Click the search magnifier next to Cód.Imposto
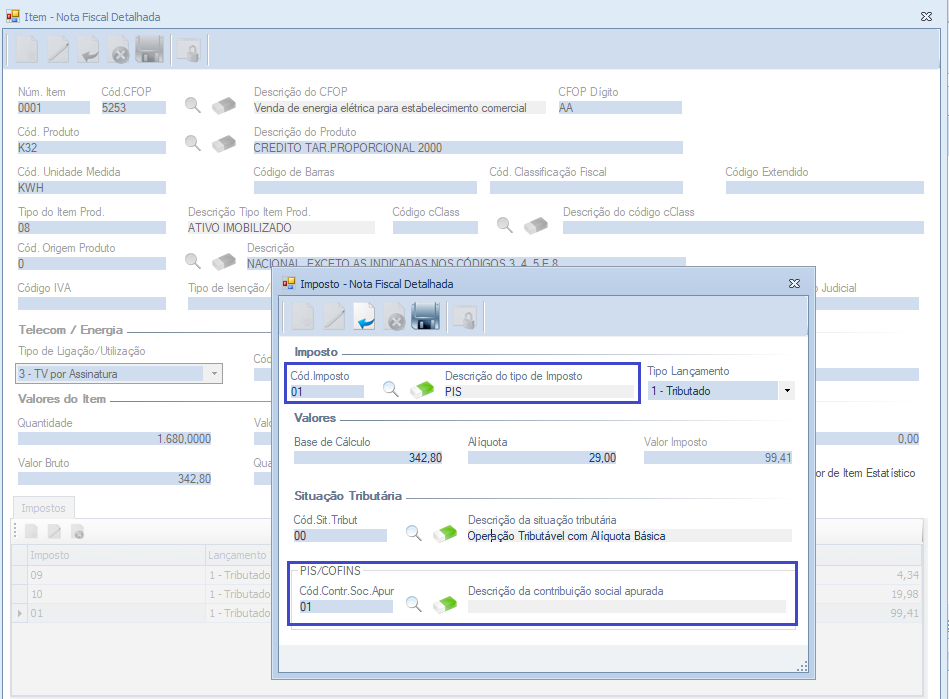 tap(390, 389)
